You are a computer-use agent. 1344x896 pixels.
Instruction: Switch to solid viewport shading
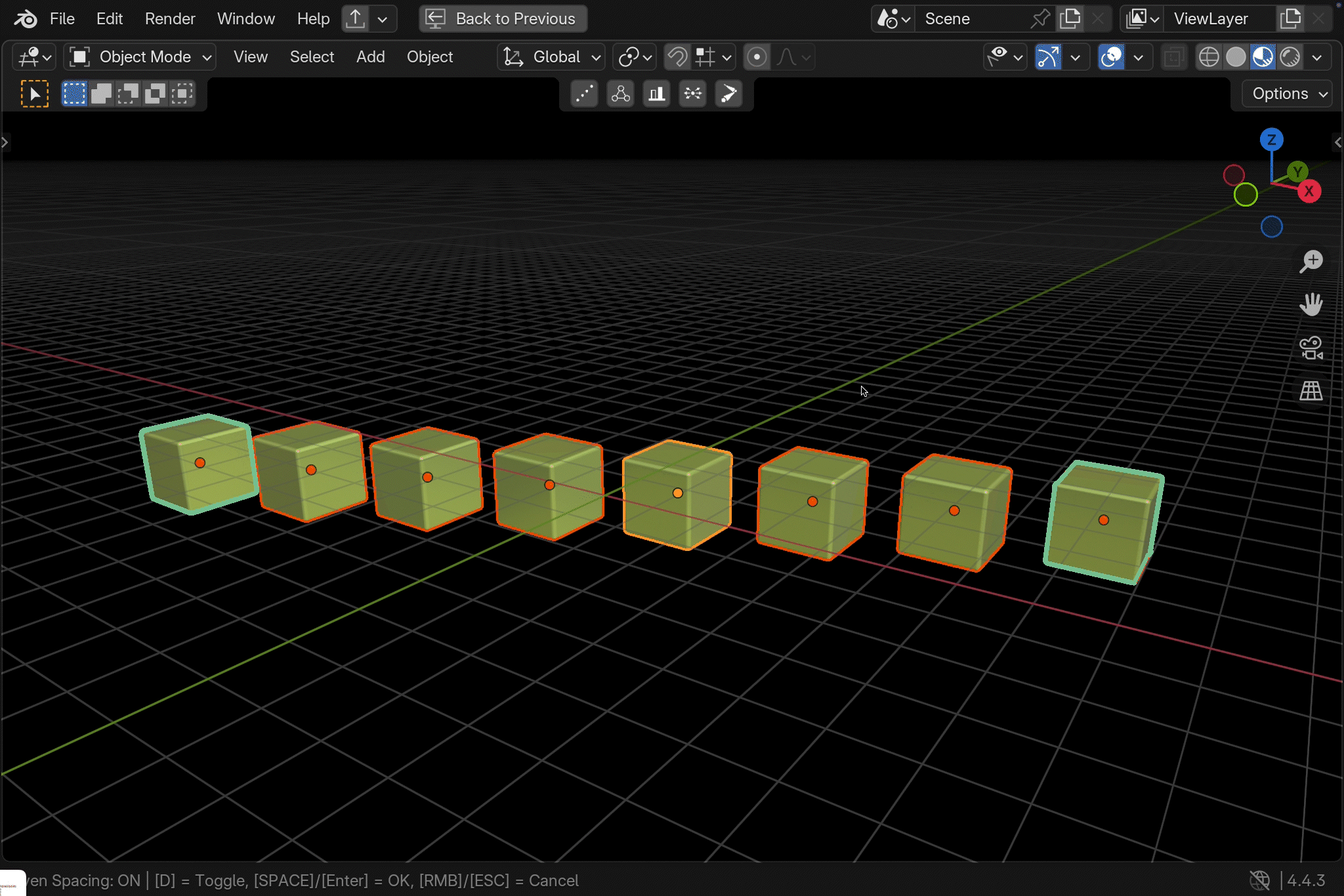(x=1236, y=57)
